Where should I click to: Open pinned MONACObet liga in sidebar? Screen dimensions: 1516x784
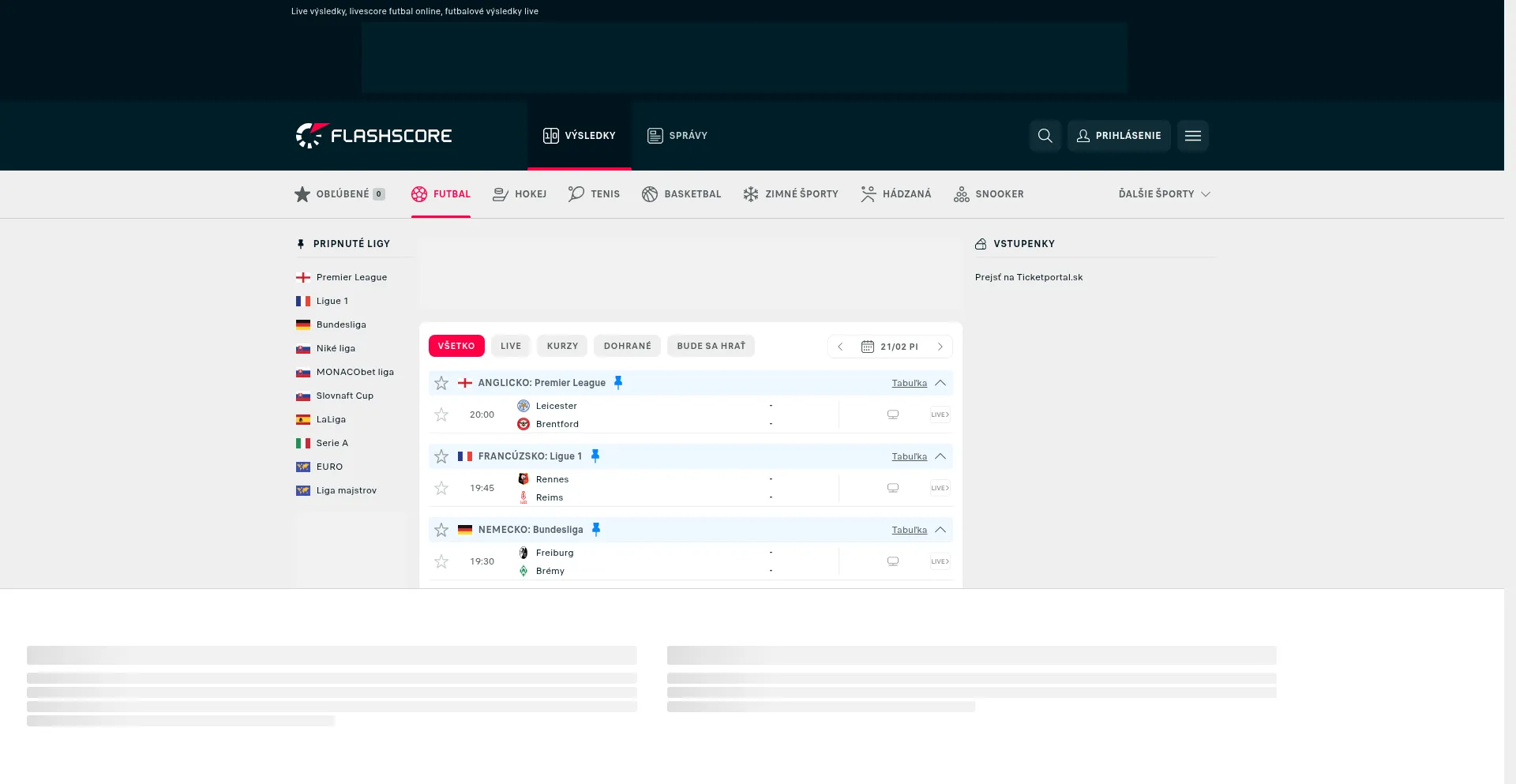tap(345, 372)
